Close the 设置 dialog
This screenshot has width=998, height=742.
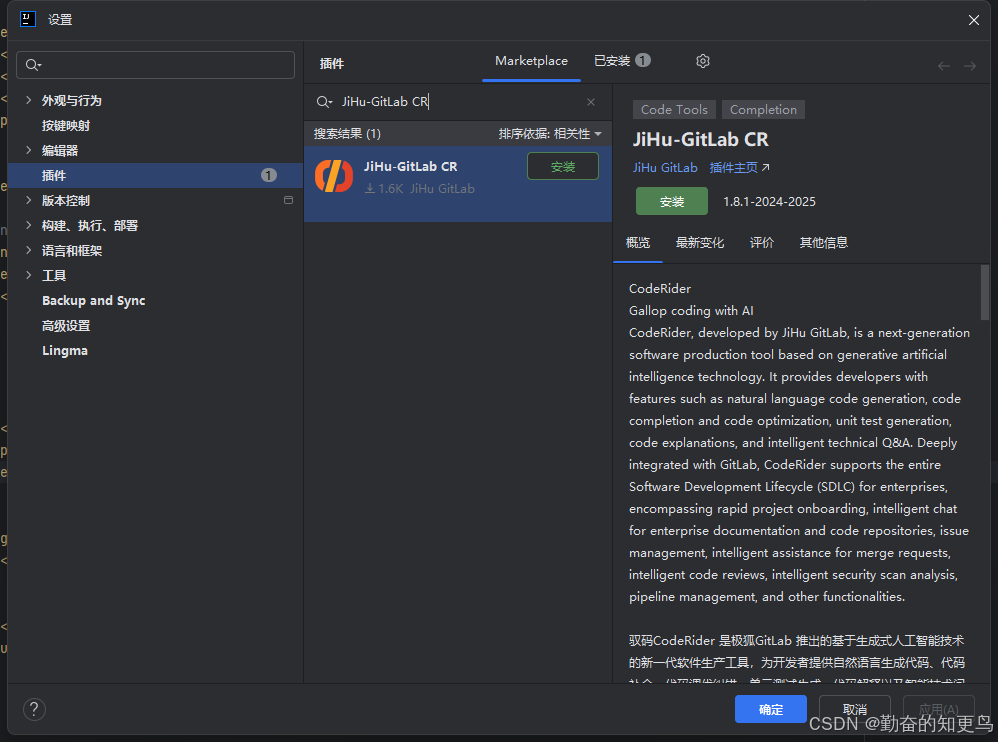coord(974,20)
